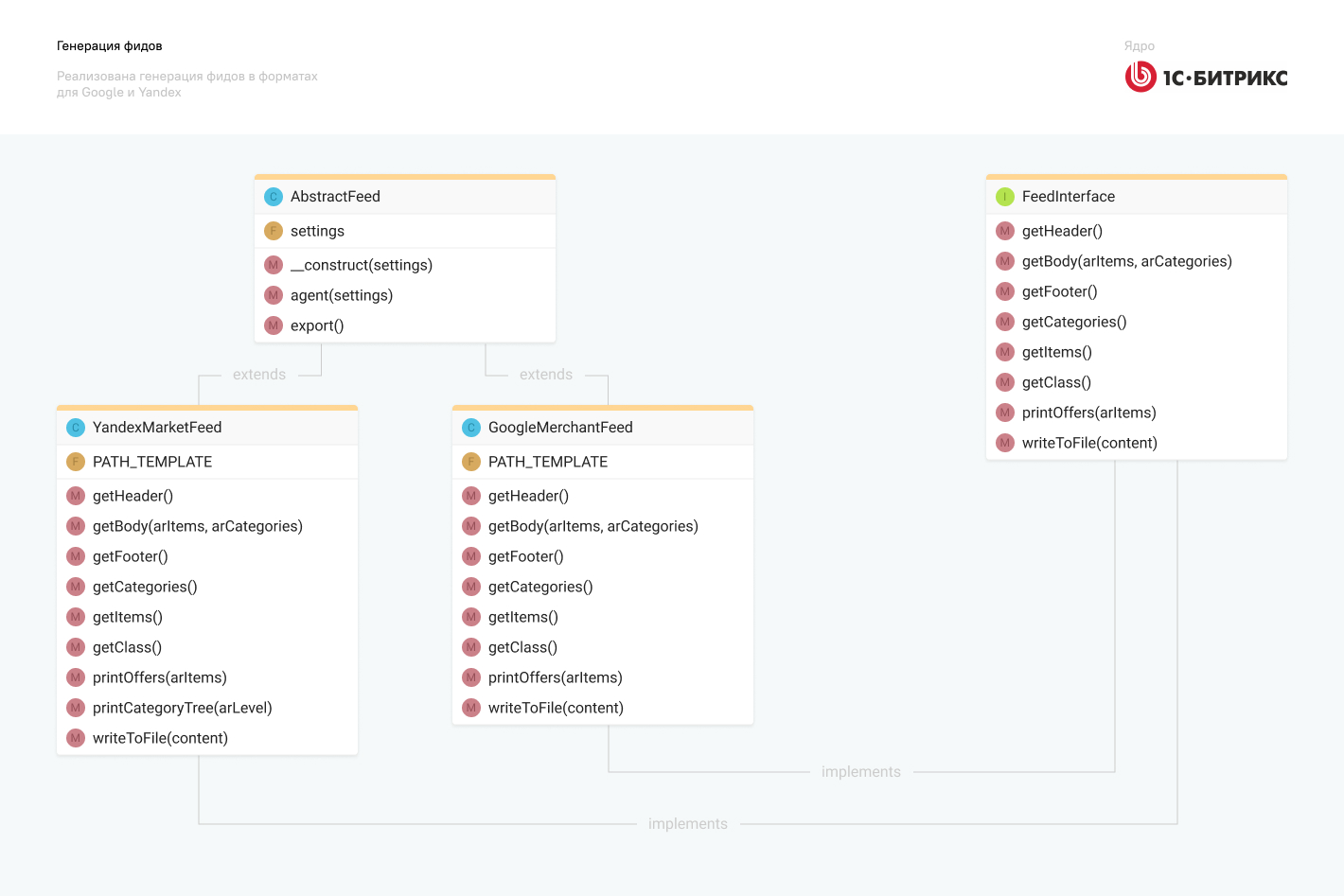Click the Генерация фидов heading
Screen dimensions: 1344x896
point(110,46)
